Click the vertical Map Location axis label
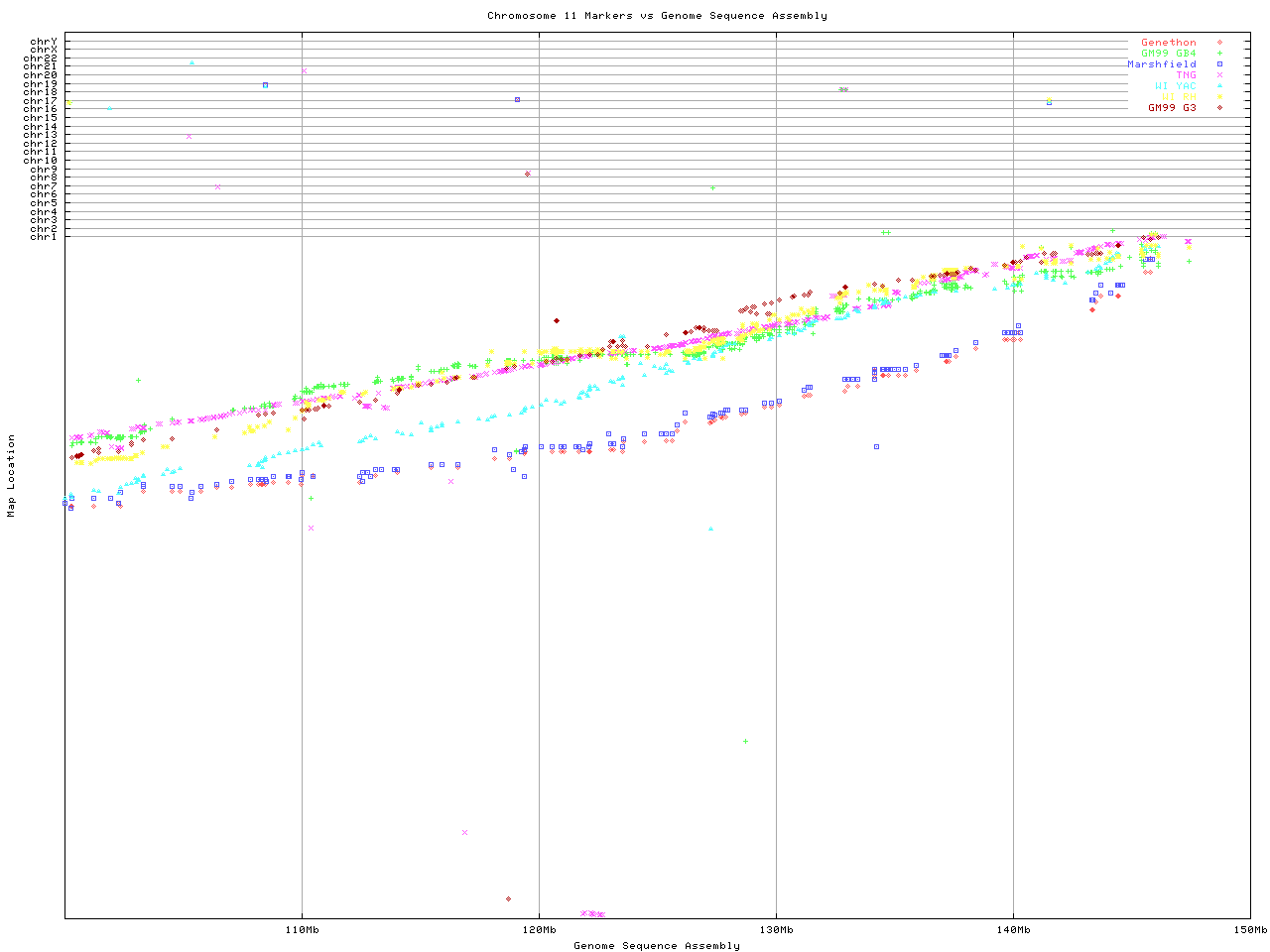The height and width of the screenshot is (952, 1270). 12,476
